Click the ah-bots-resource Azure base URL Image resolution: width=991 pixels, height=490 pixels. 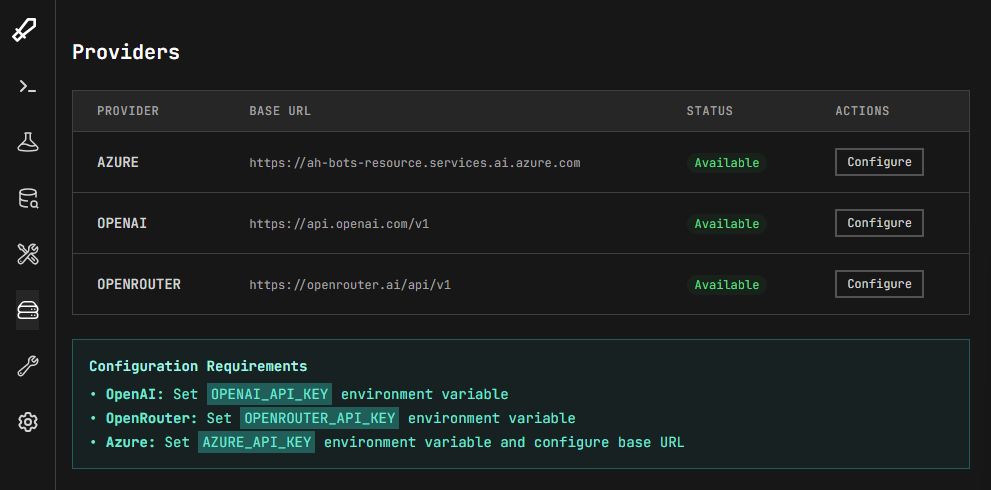pyautogui.click(x=415, y=162)
